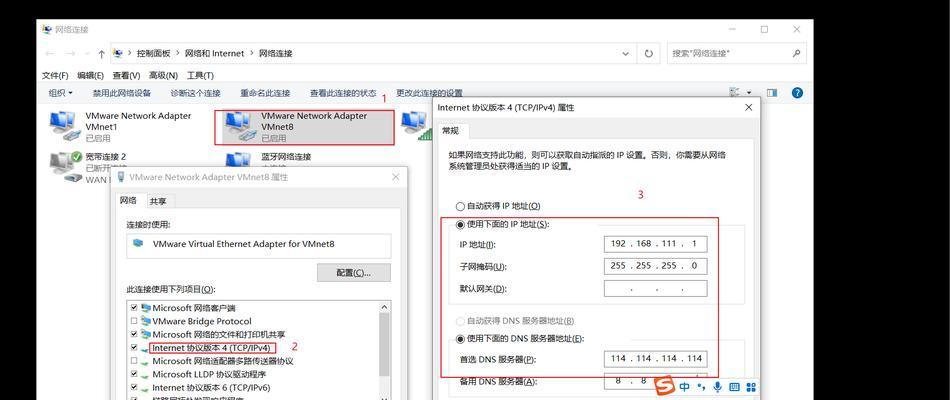Image resolution: width=950 pixels, height=400 pixels.
Task: Close the VMnet8 properties dialog
Action: pos(396,177)
